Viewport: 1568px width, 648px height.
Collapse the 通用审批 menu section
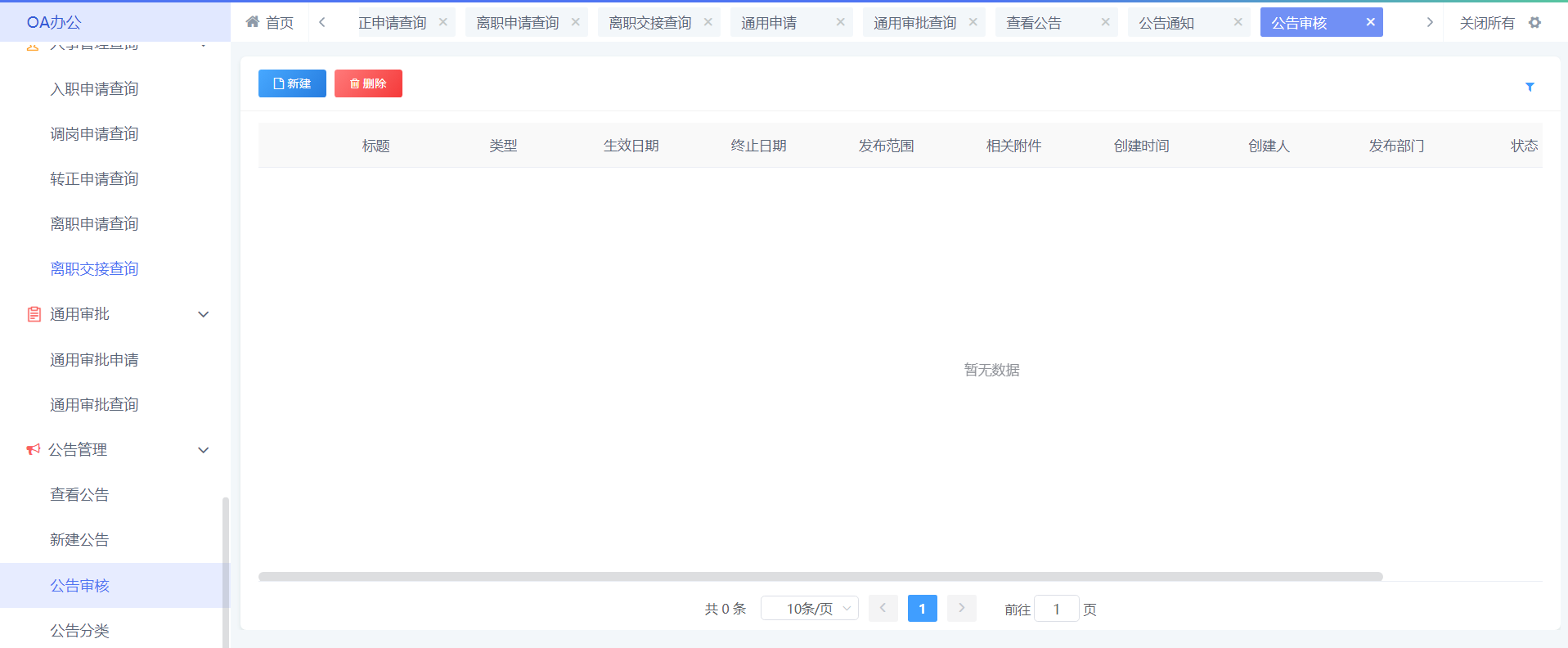[x=204, y=314]
